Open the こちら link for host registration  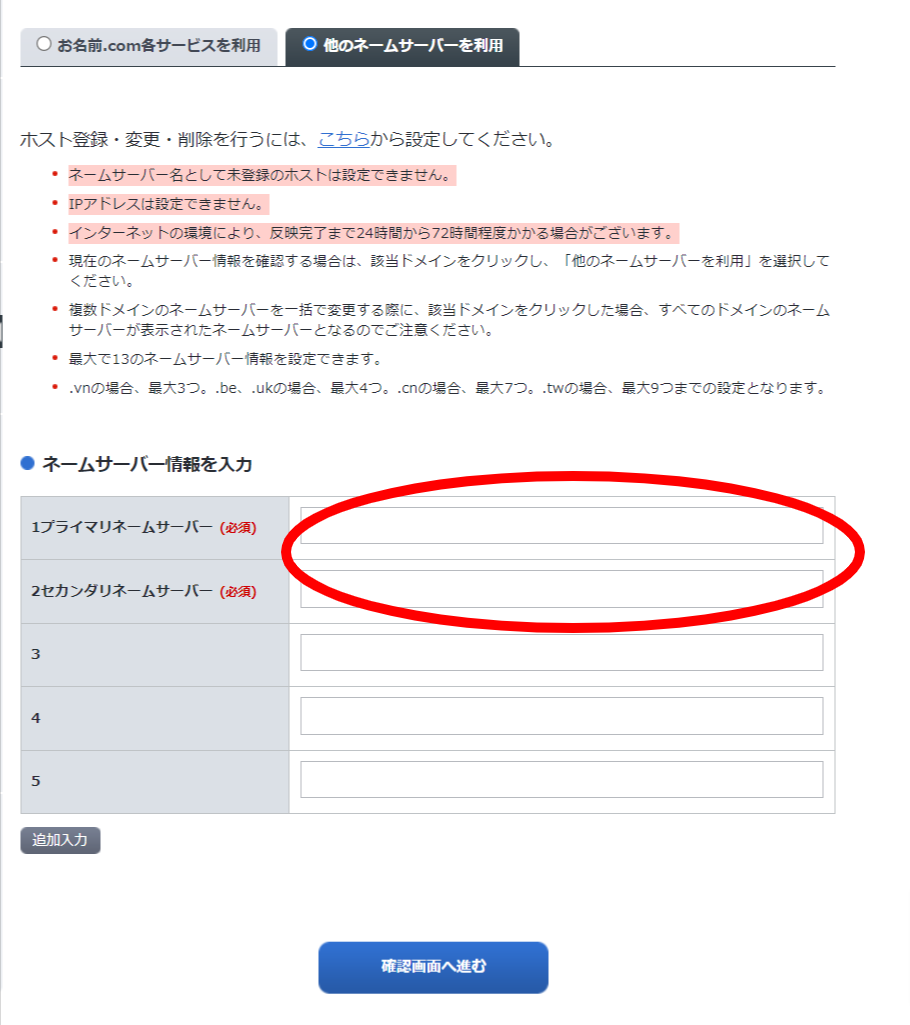[x=344, y=139]
